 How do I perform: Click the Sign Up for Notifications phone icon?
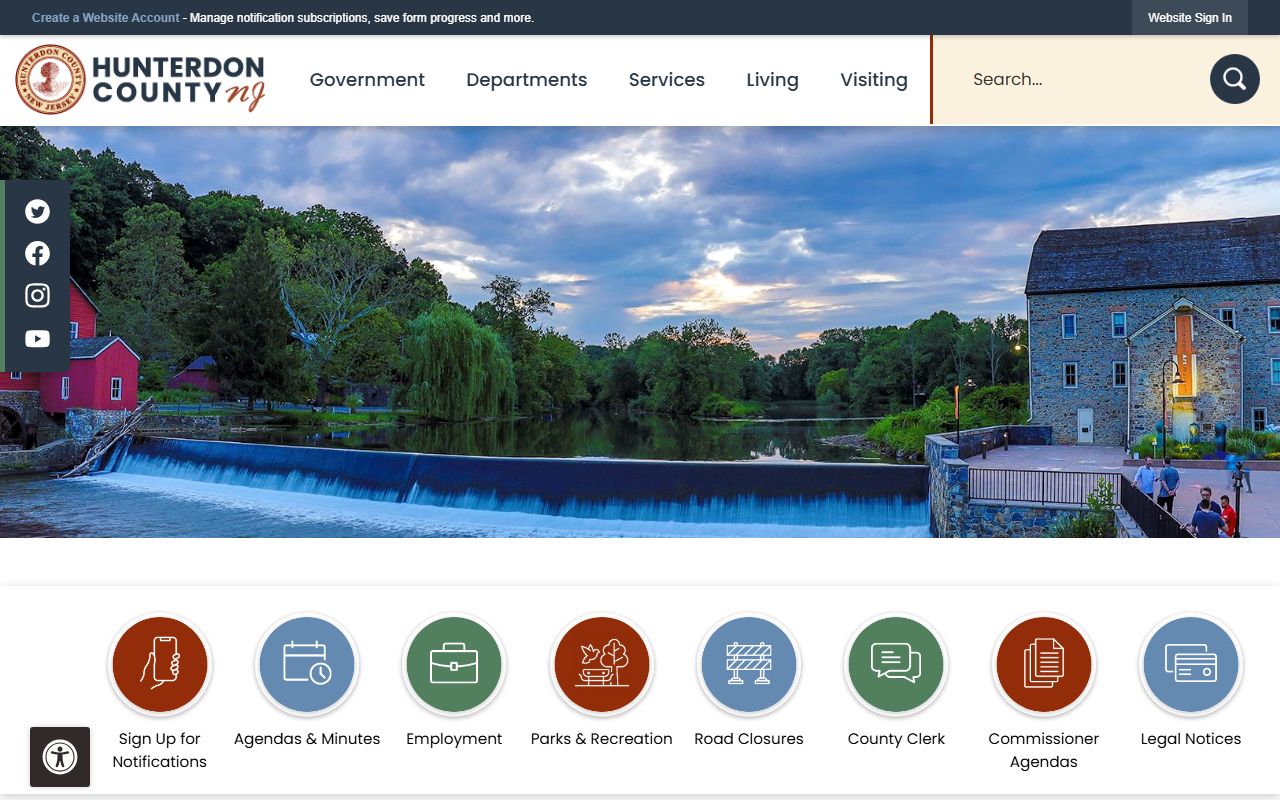point(160,664)
